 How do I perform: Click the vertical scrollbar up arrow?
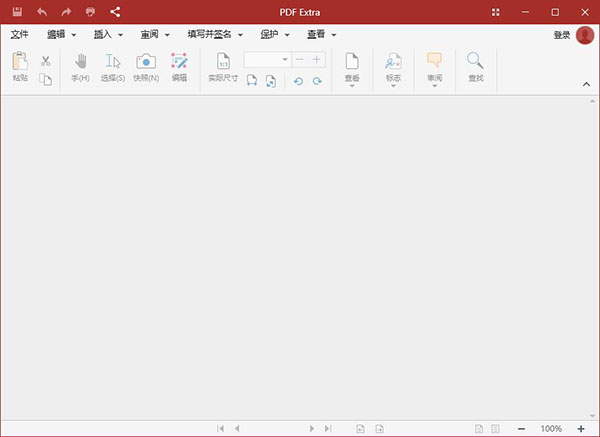point(592,101)
